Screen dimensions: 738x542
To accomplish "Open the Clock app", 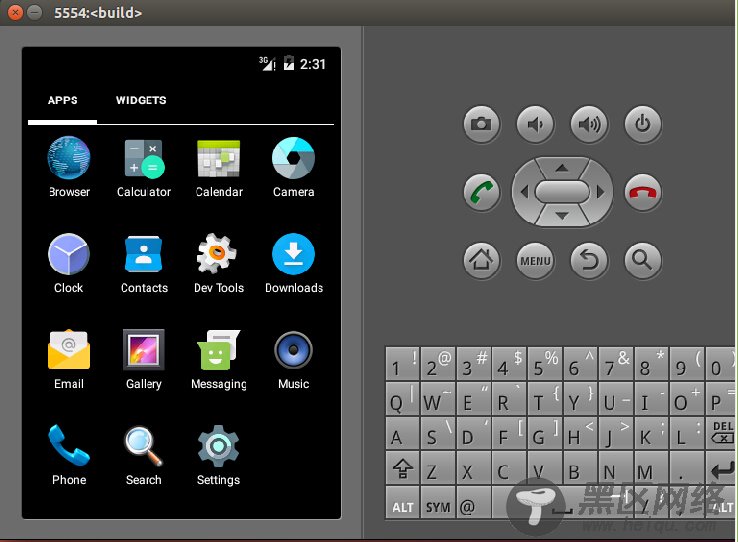I will point(69,263).
